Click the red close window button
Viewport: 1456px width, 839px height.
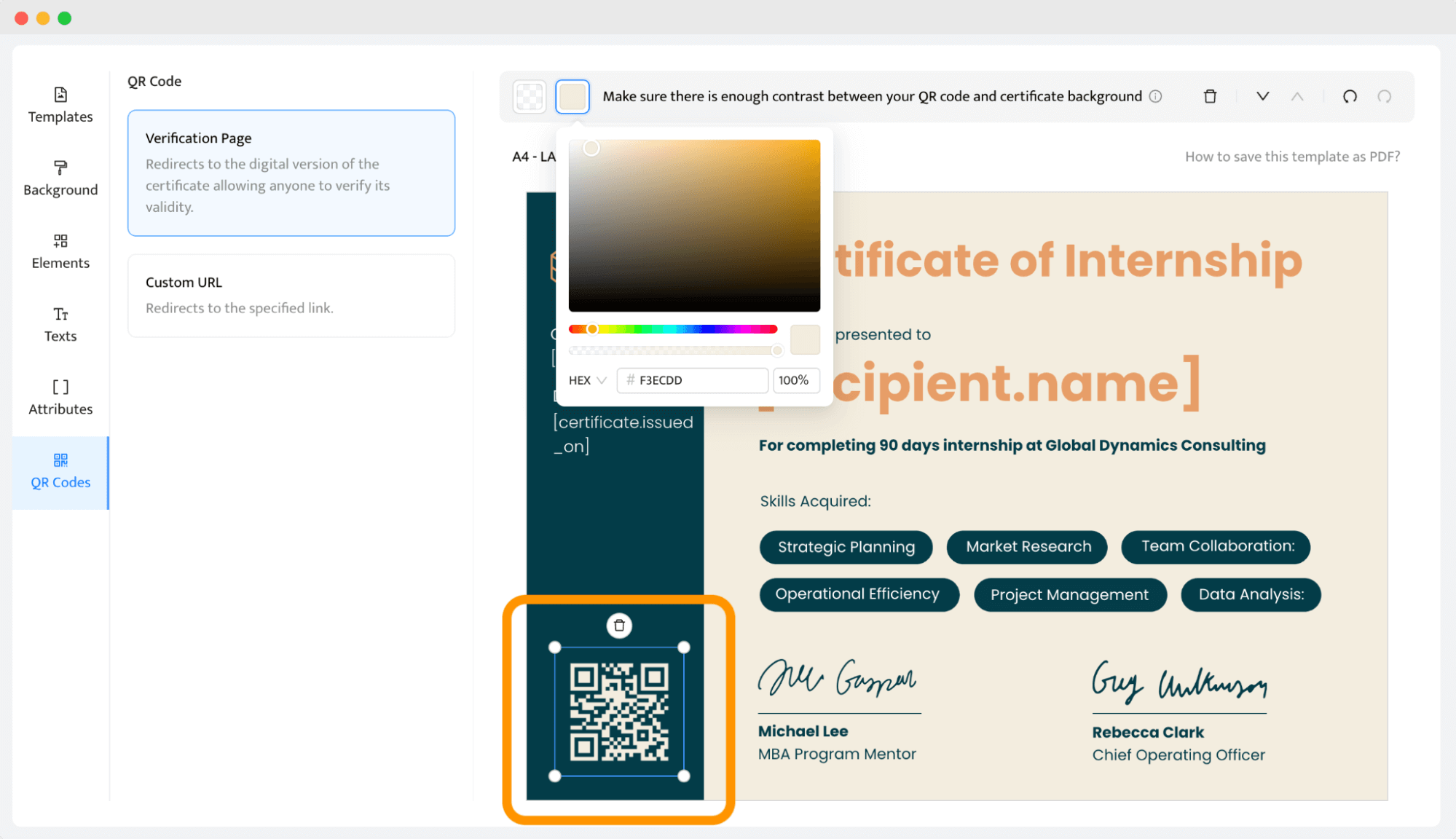[x=22, y=18]
